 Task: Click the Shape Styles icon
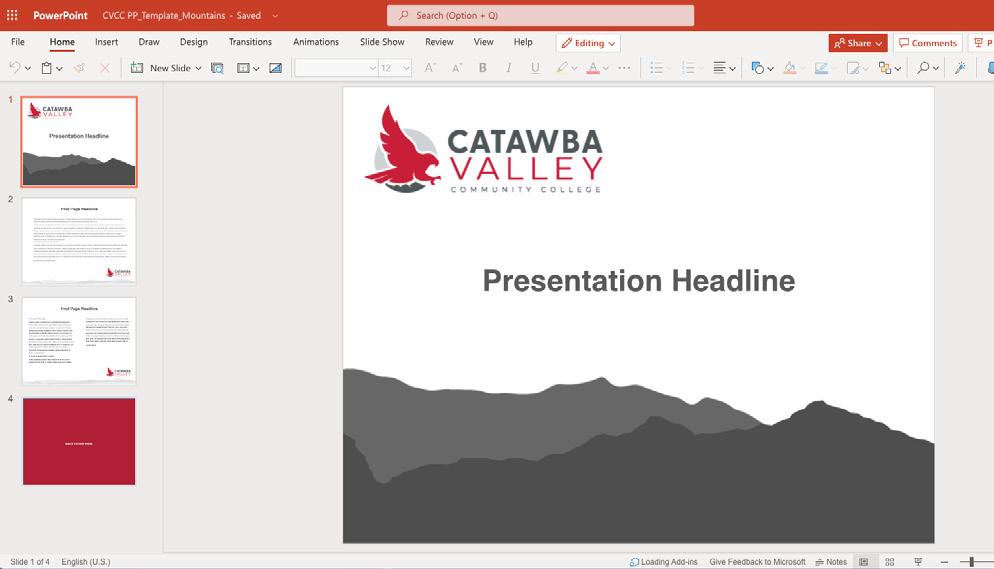(853, 68)
